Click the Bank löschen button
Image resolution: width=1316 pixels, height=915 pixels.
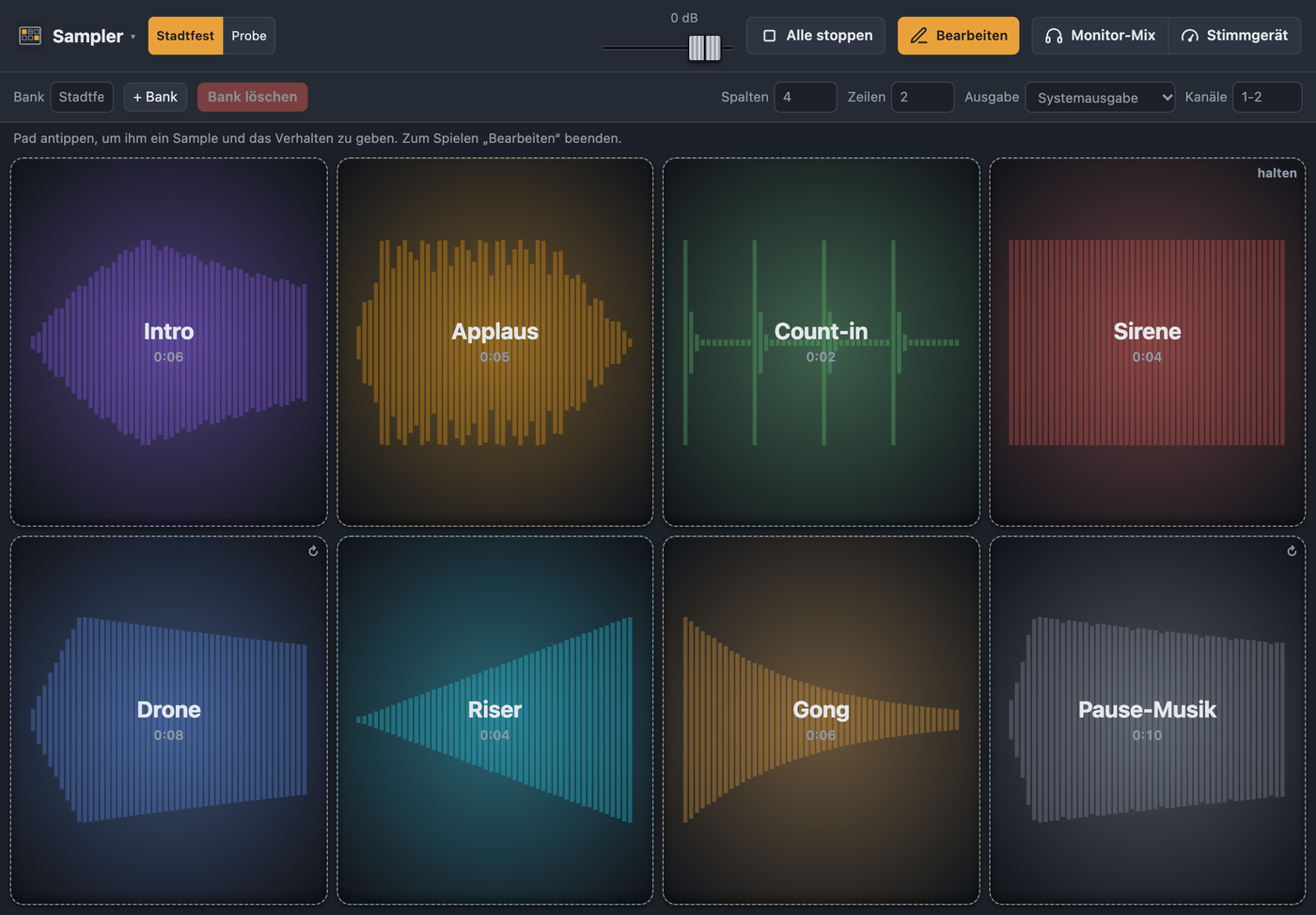pos(252,97)
